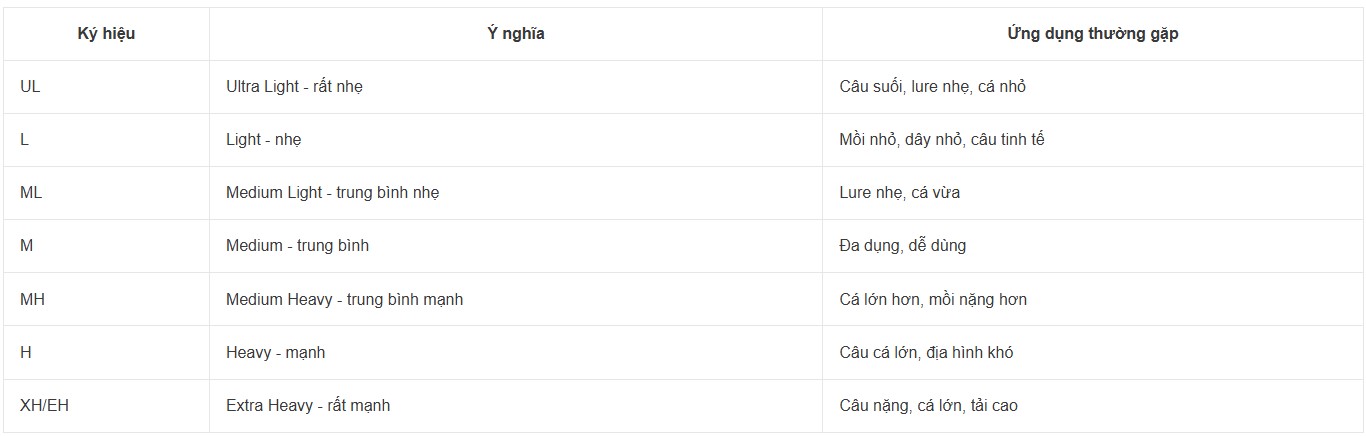Click 'Medium Heavy - trung bình mạnh' cell
This screenshot has height=436, width=1366.
(516, 299)
